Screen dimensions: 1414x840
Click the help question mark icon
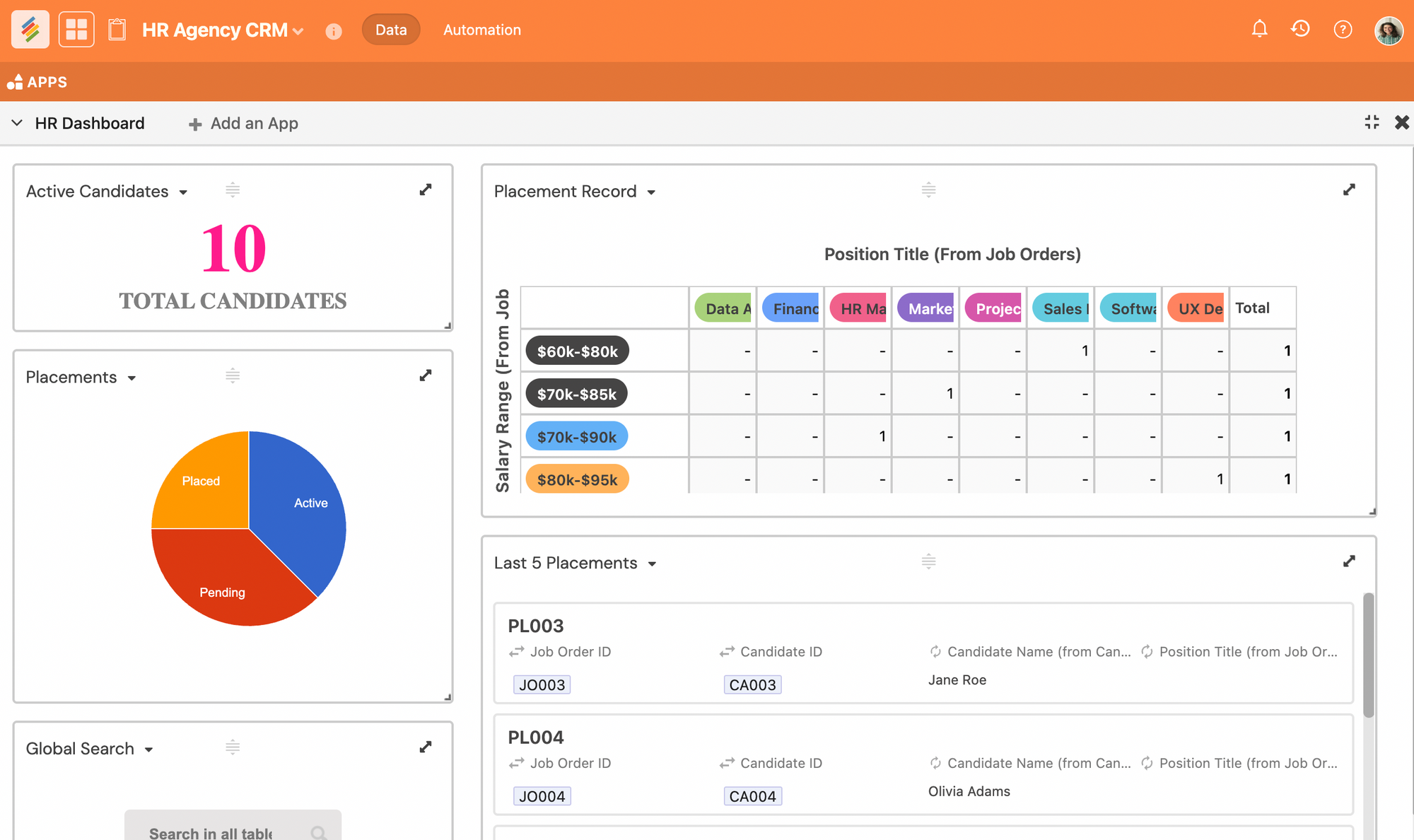point(1343,29)
